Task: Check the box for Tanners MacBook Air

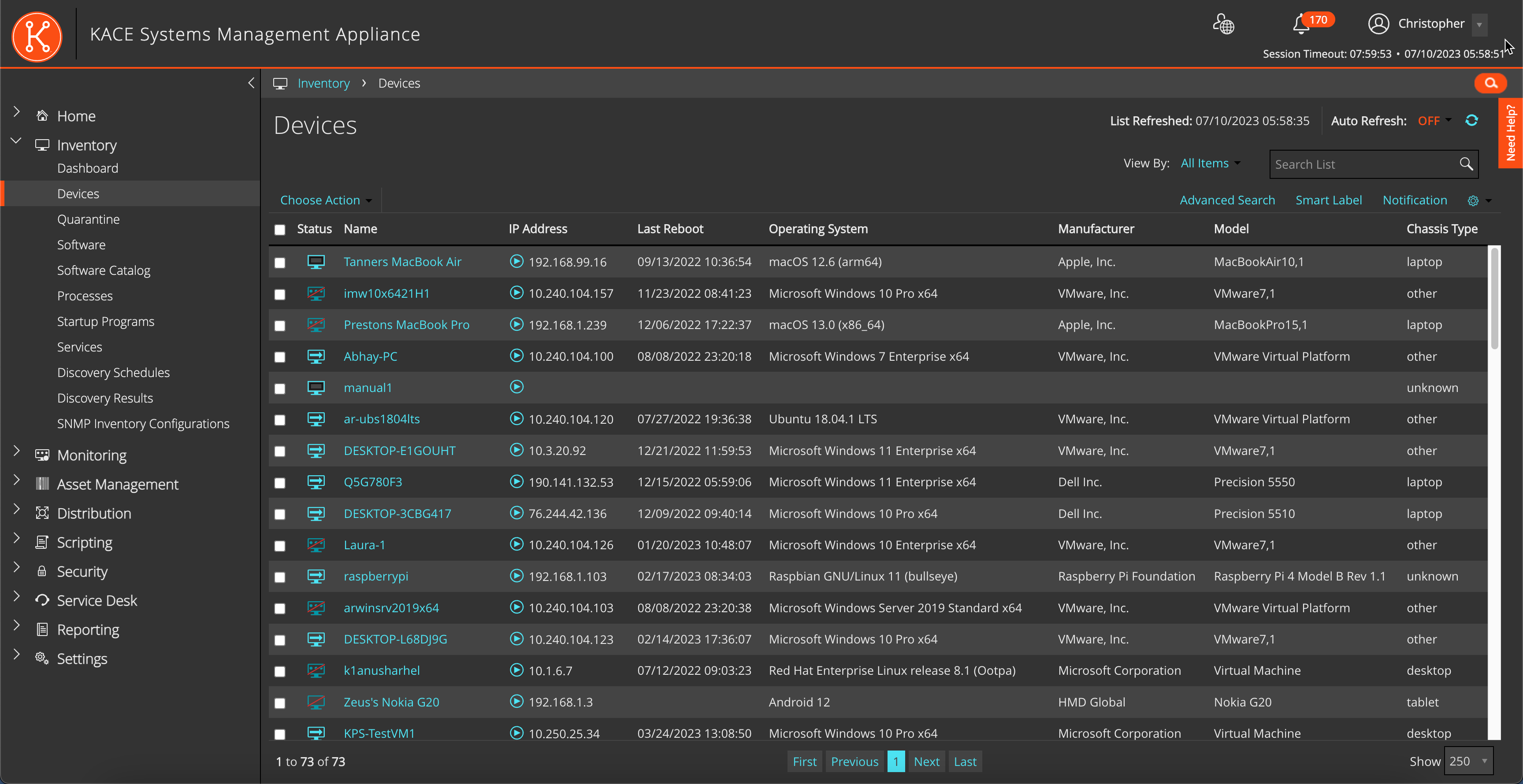Action: point(280,263)
